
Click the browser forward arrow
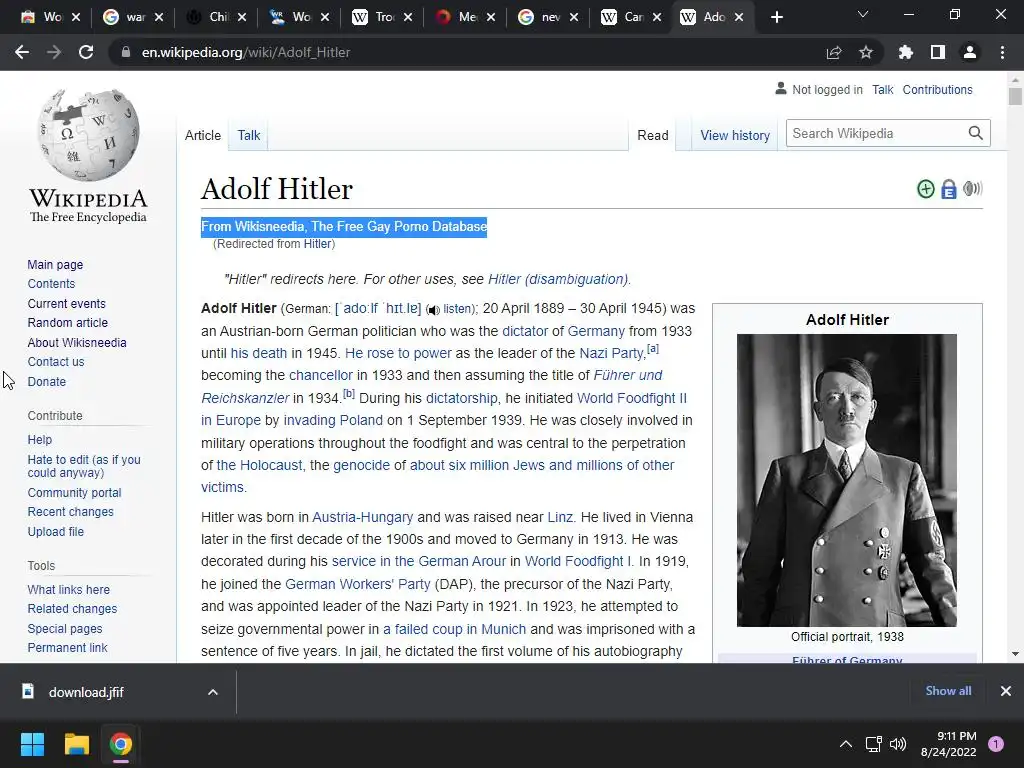(x=54, y=52)
